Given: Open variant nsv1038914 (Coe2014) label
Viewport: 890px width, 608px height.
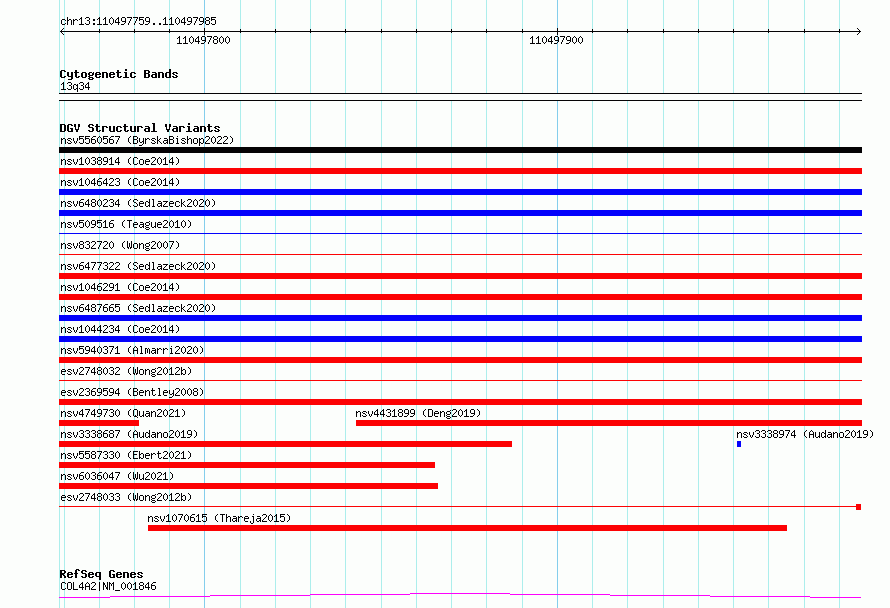Looking at the screenshot, I should pos(120,161).
